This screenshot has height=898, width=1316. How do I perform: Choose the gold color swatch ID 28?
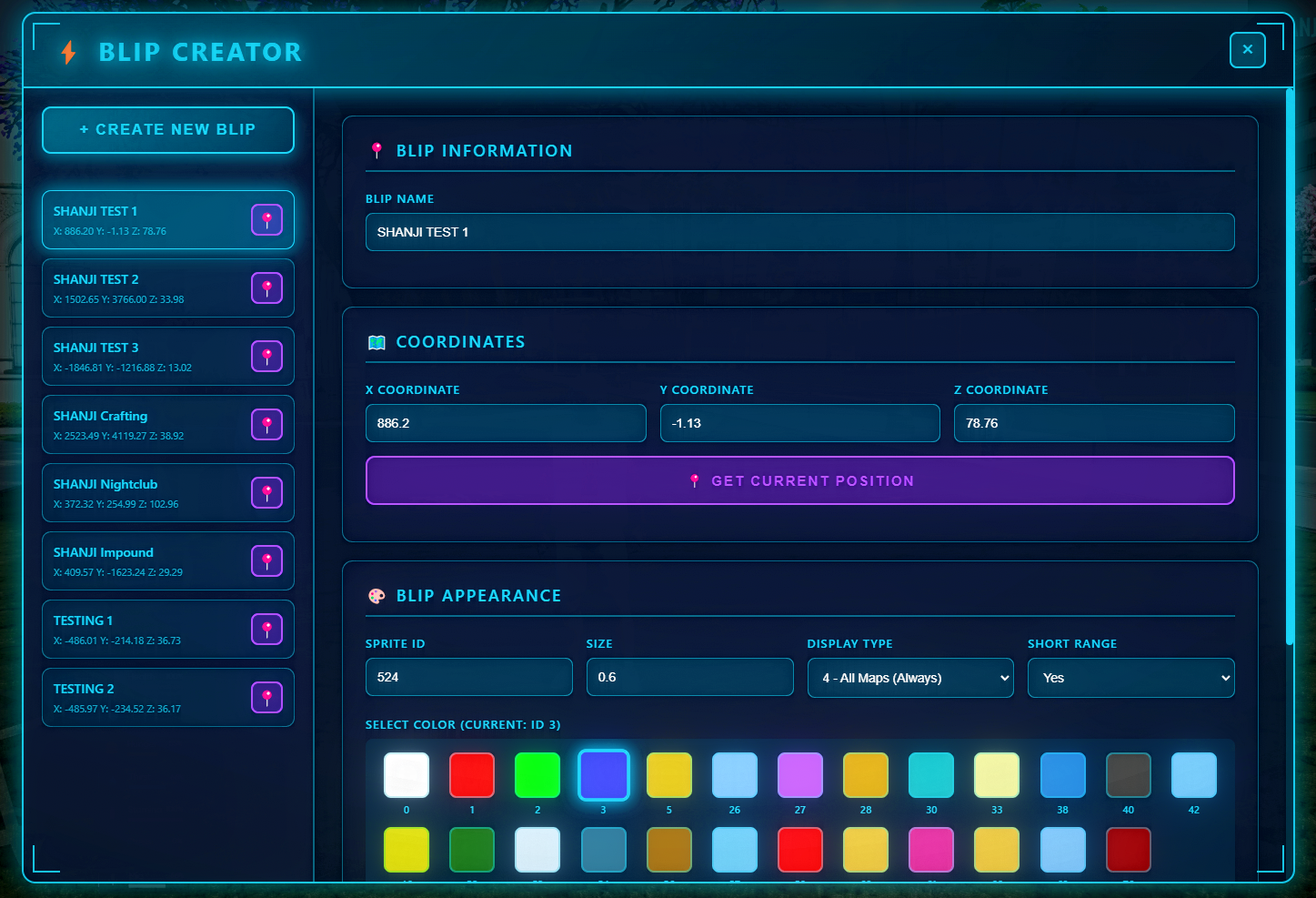click(x=866, y=775)
